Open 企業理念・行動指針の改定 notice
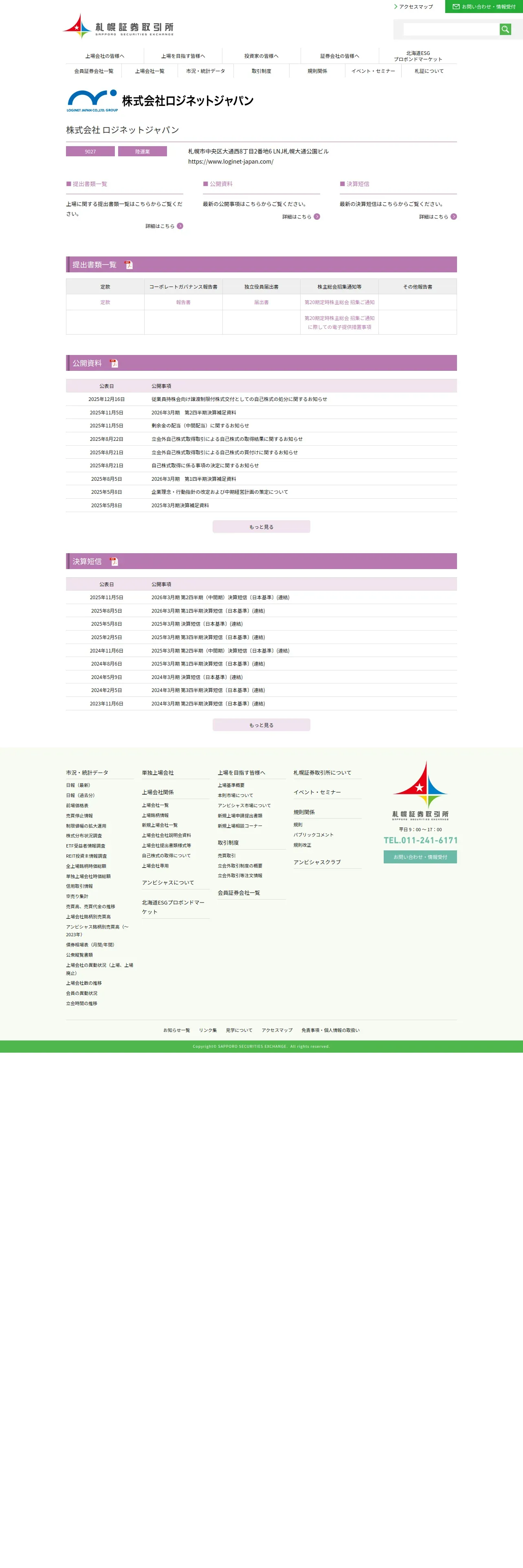This screenshot has width=523, height=1568. click(220, 493)
